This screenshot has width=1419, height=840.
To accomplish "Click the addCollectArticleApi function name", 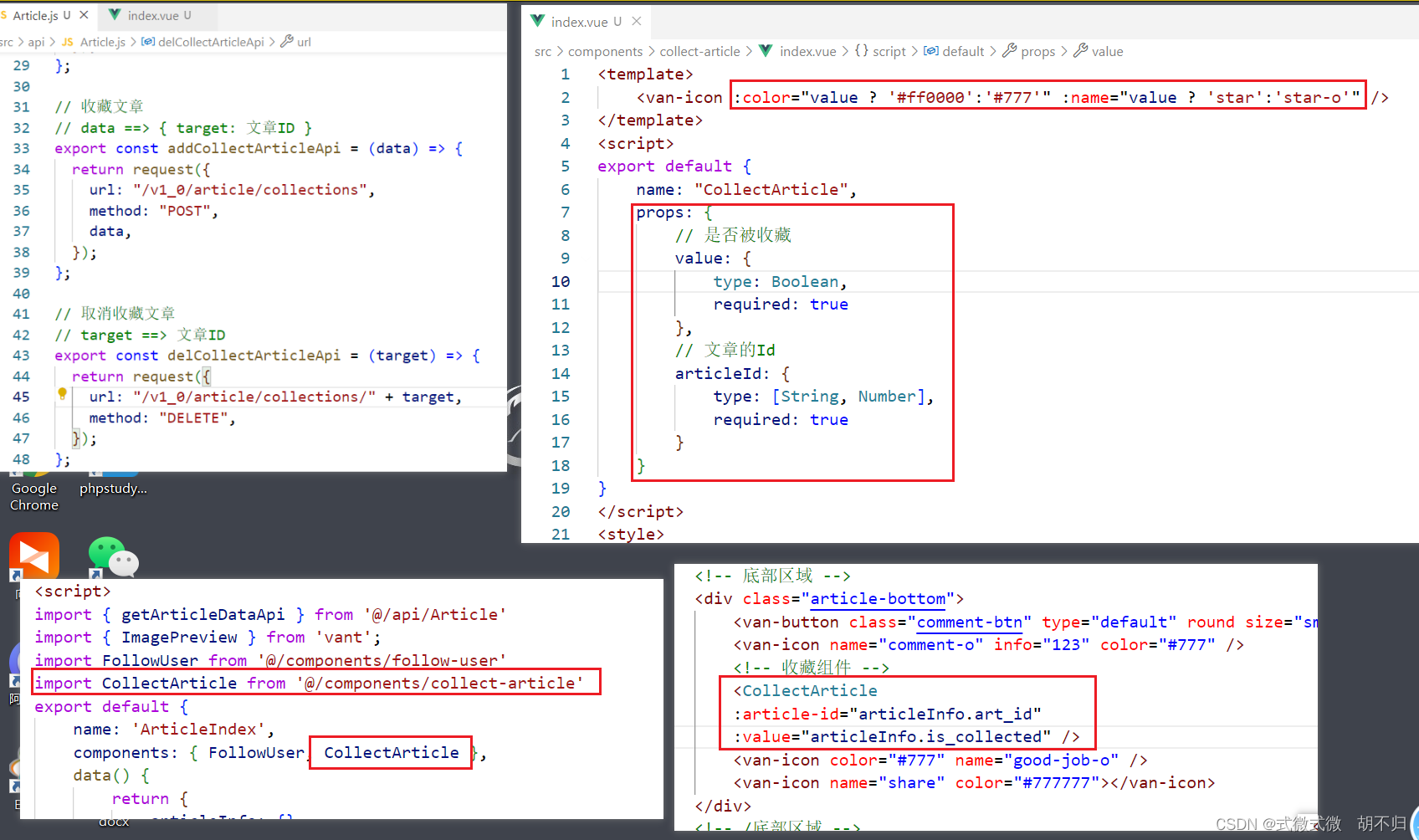I will (x=254, y=148).
